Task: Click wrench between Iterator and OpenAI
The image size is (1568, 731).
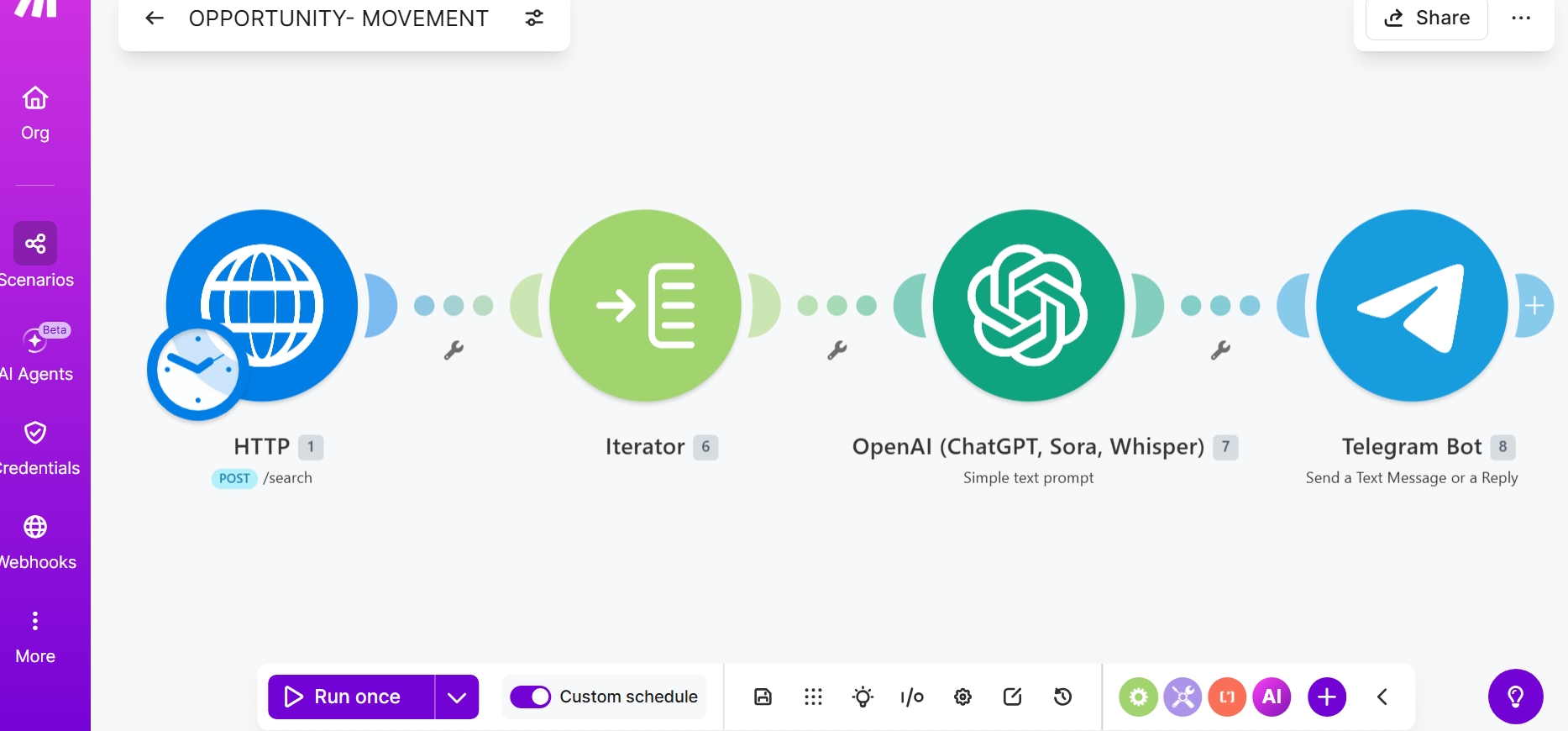Action: [x=837, y=350]
